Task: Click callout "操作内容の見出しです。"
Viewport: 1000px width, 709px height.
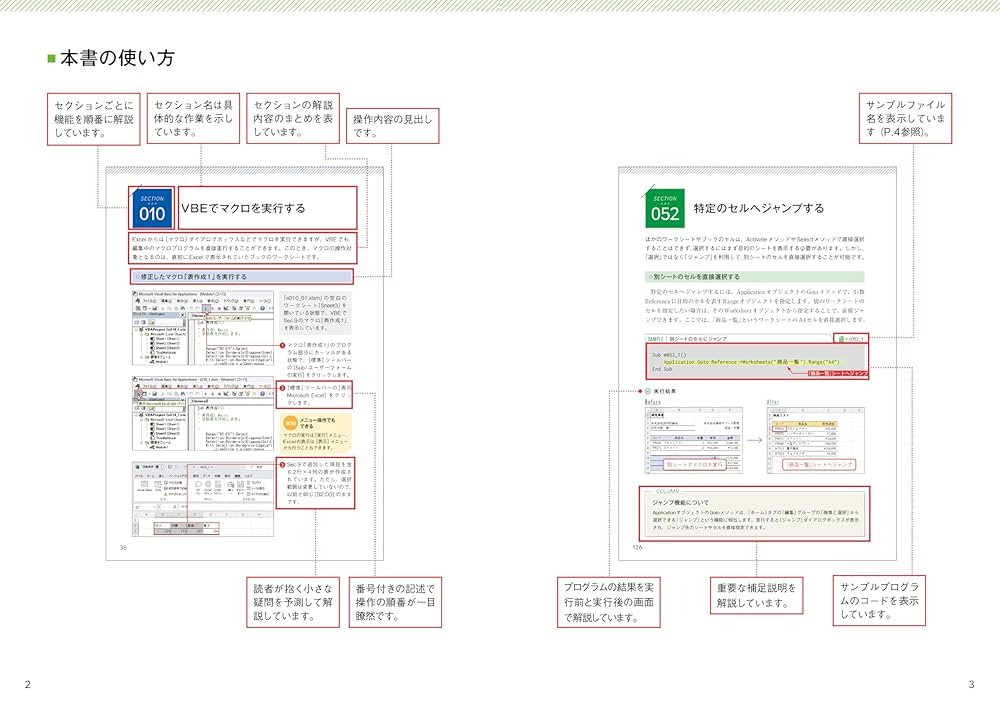Action: pos(393,126)
